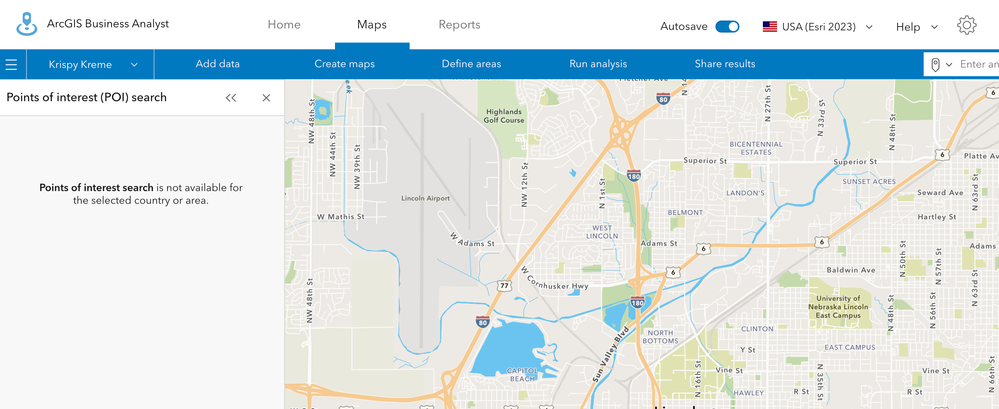This screenshot has height=409, width=999.
Task: Click the NORTH BOTTOMS neighborhood label
Action: click(x=661, y=337)
